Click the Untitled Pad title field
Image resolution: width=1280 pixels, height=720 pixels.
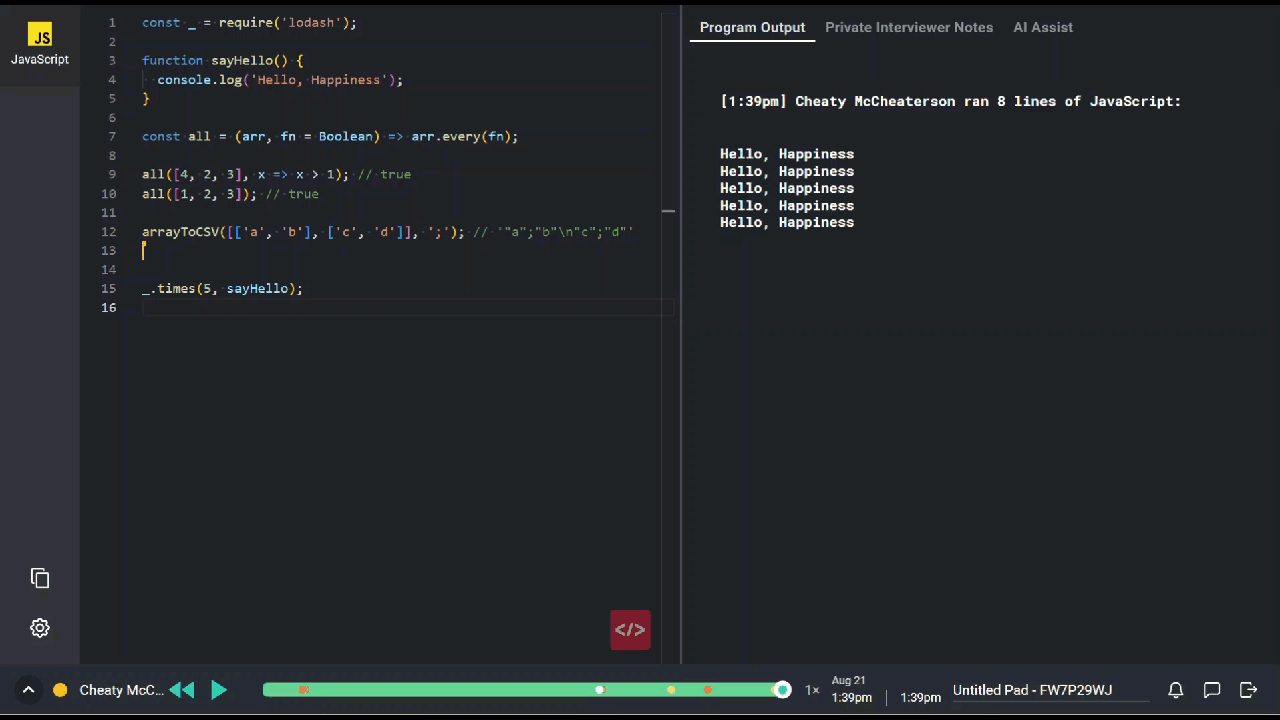[x=1032, y=690]
